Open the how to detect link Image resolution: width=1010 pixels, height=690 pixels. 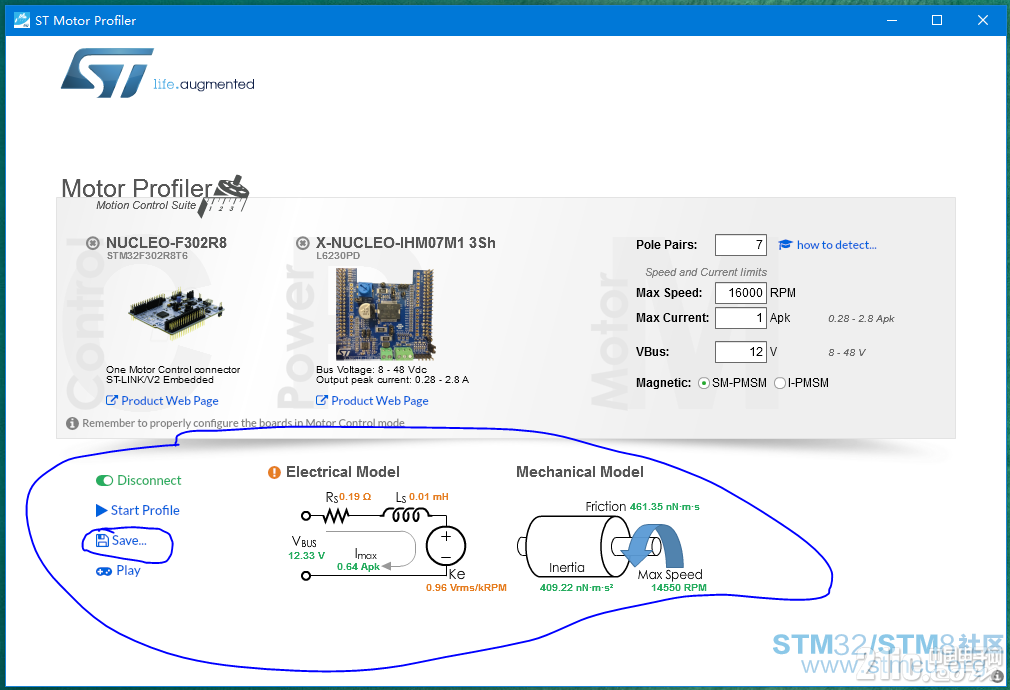[836, 245]
